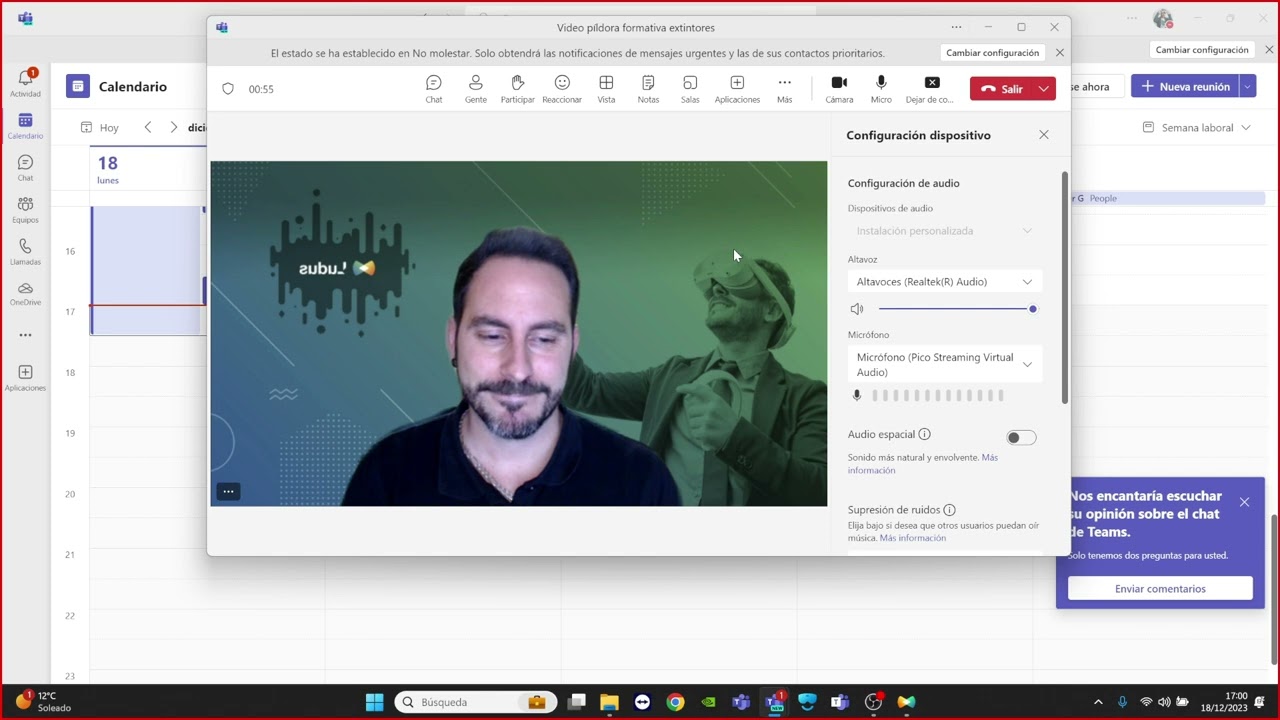
Task: Dismiss the No molestar status banner
Action: 1060,53
